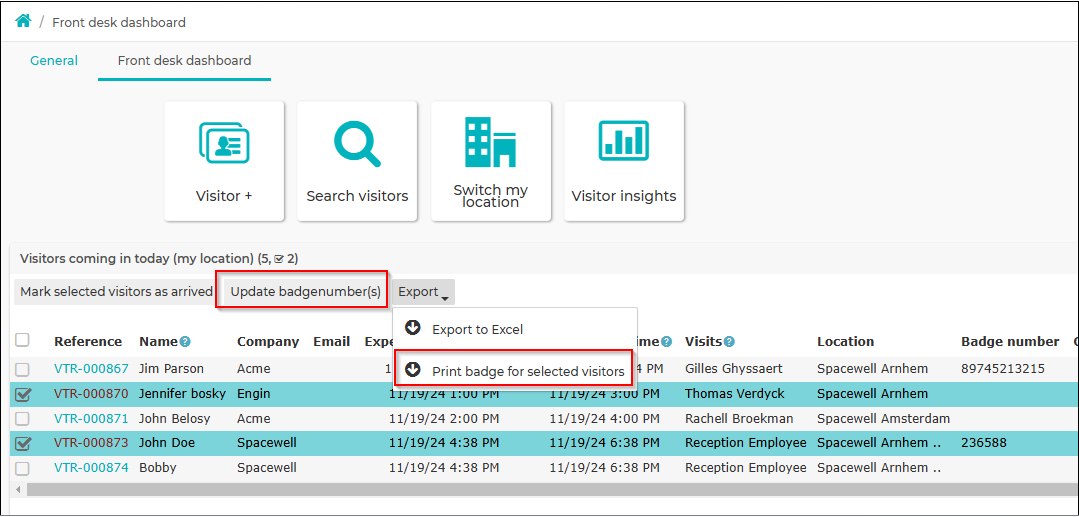The width and height of the screenshot is (1079, 517).
Task: Click the horizontal scrollbar under the table
Action: 544,489
